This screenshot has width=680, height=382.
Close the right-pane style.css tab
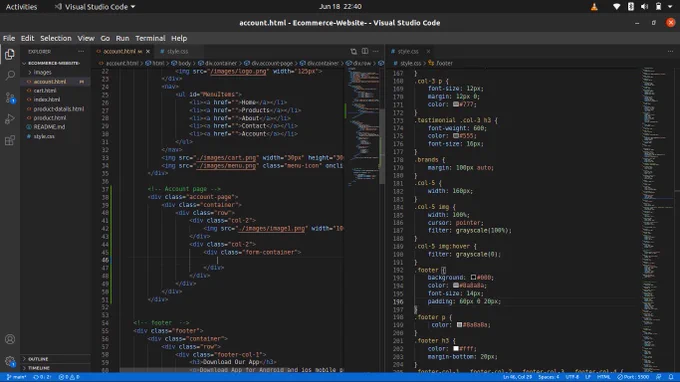(x=428, y=51)
